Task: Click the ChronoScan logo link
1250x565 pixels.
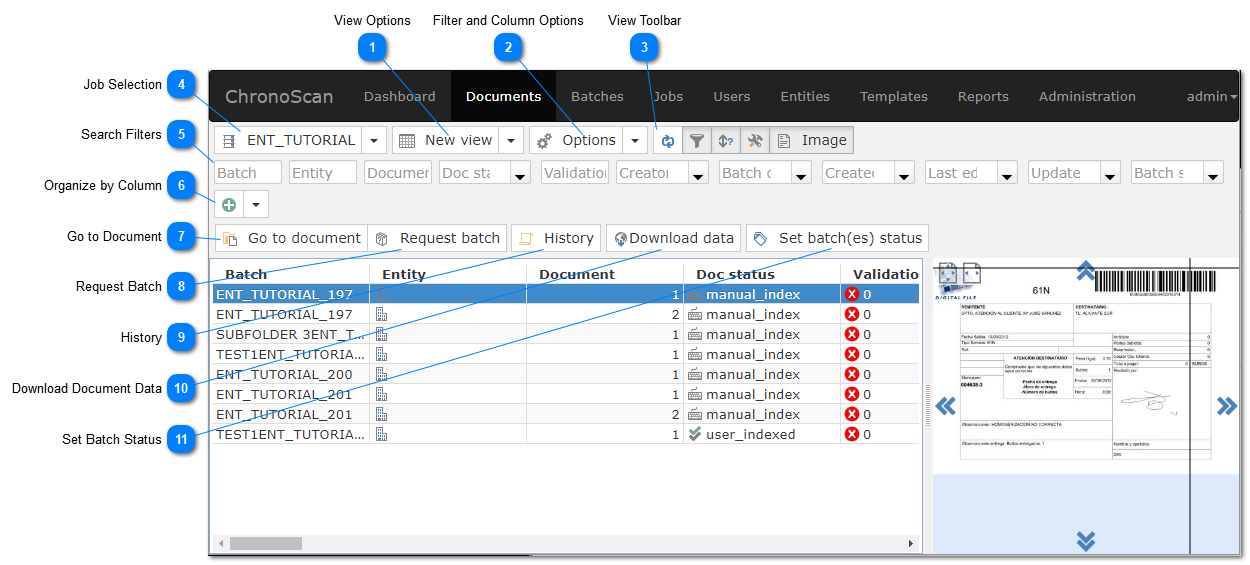Action: (279, 96)
